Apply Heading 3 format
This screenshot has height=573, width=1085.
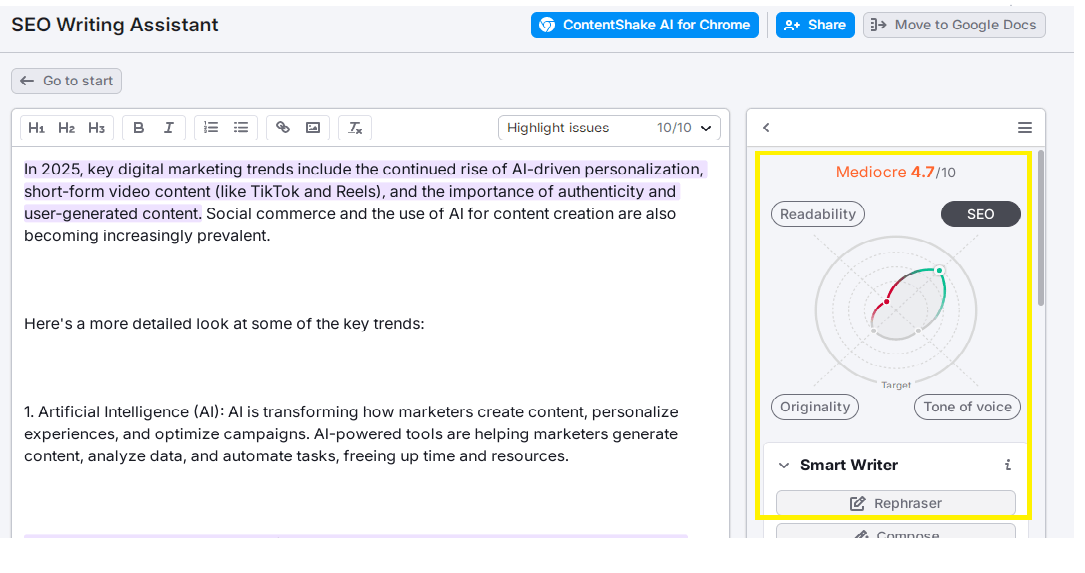click(96, 128)
